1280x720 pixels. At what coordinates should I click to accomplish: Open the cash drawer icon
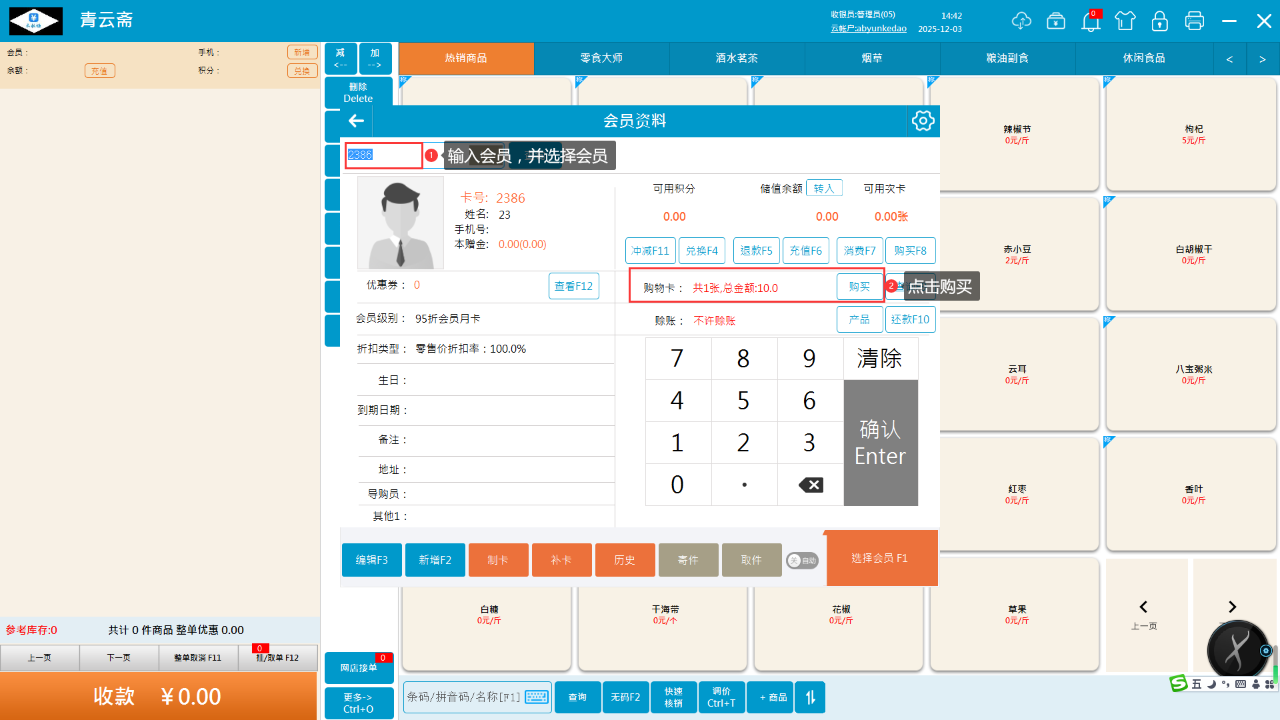pyautogui.click(x=1056, y=21)
